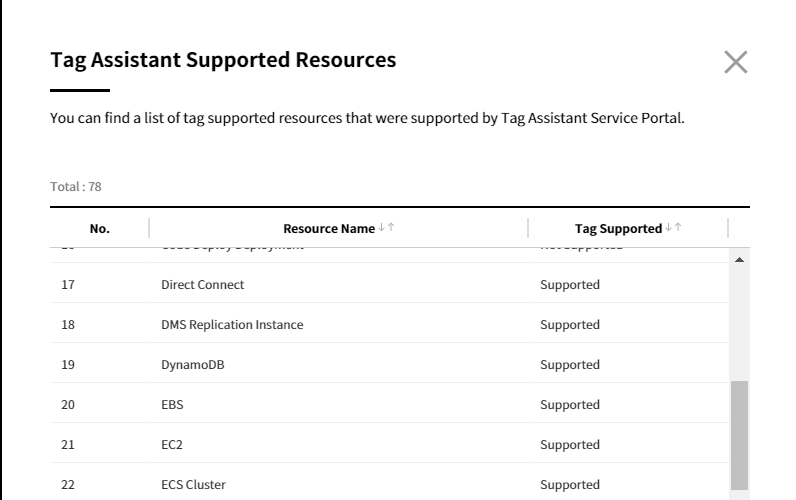The width and height of the screenshot is (796, 500).
Task: Click the table's vertical scrollbar thumb
Action: 739,435
